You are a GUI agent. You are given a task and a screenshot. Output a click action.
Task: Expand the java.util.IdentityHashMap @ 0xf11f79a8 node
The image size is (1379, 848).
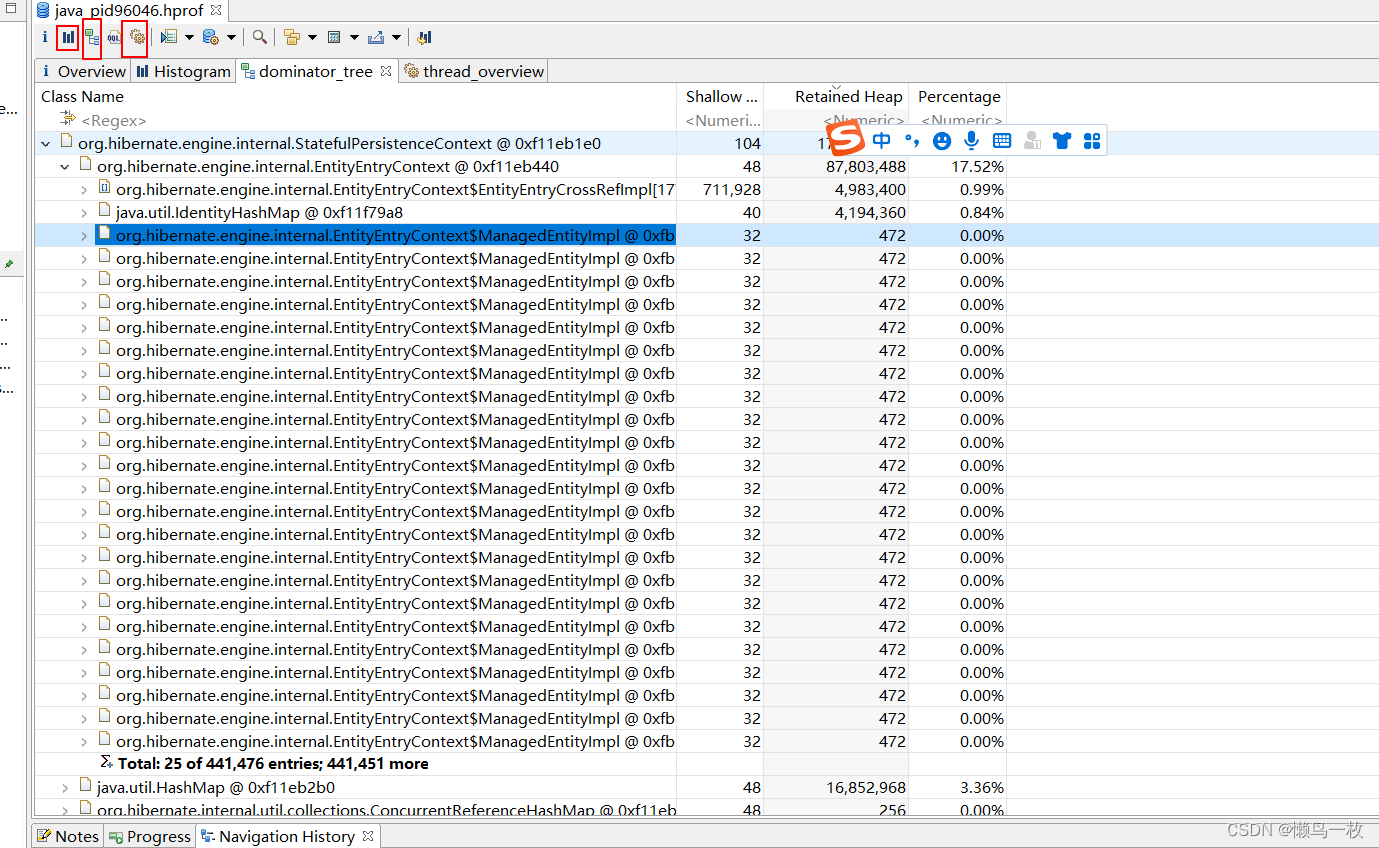tap(84, 213)
